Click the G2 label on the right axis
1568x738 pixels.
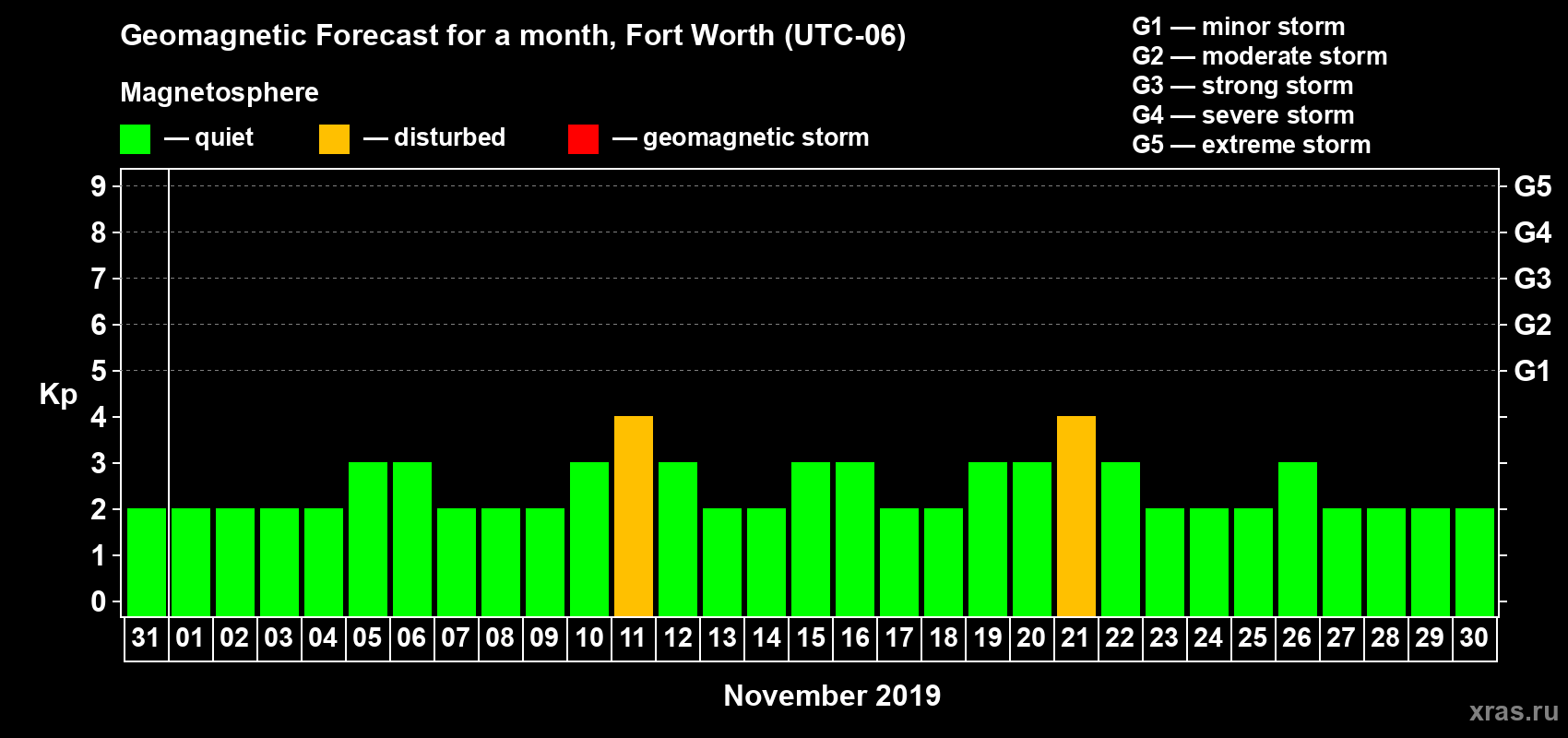click(x=1533, y=325)
